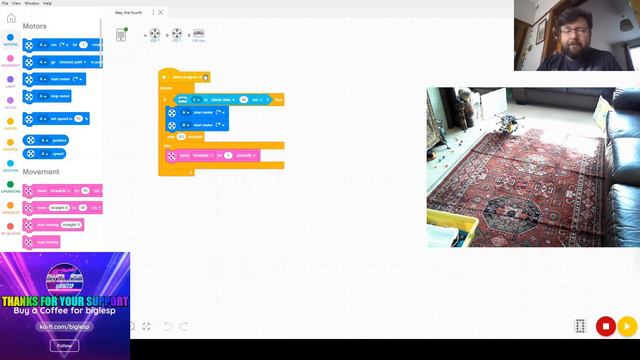The height and width of the screenshot is (360, 640).
Task: Select the Control block category
Action: point(11,144)
